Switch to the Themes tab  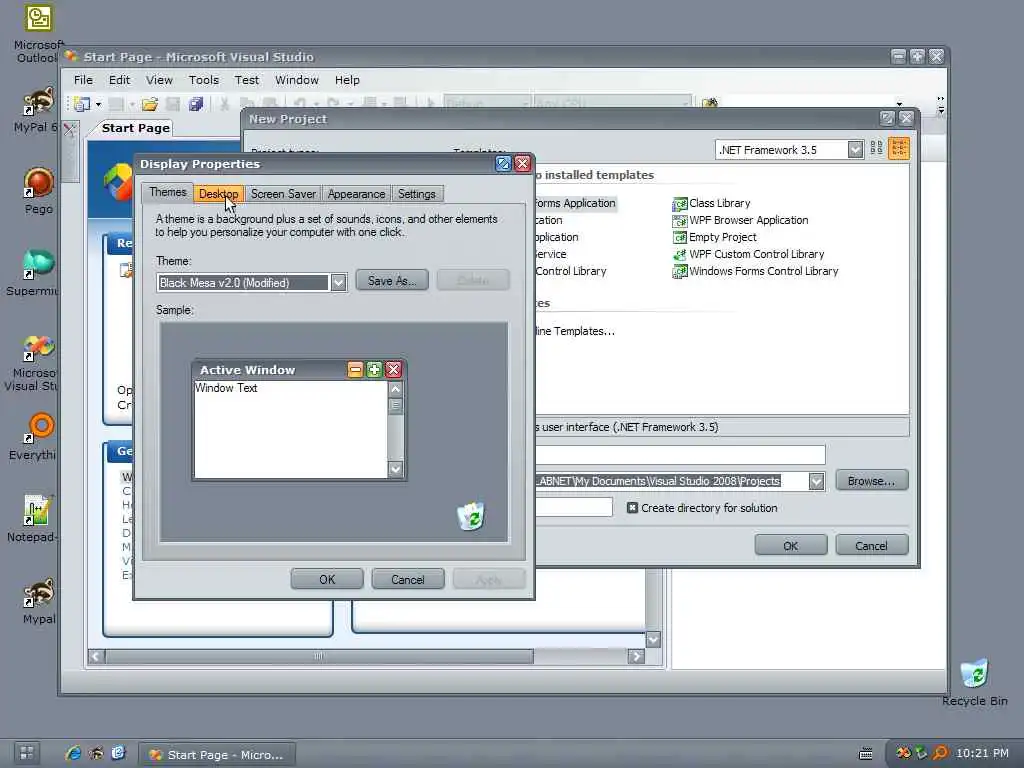(168, 192)
